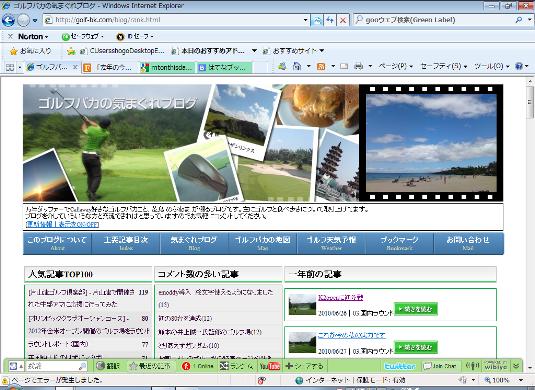Click the Home icon in command bar
Screen dimensions: 535x390
(x=297, y=66)
